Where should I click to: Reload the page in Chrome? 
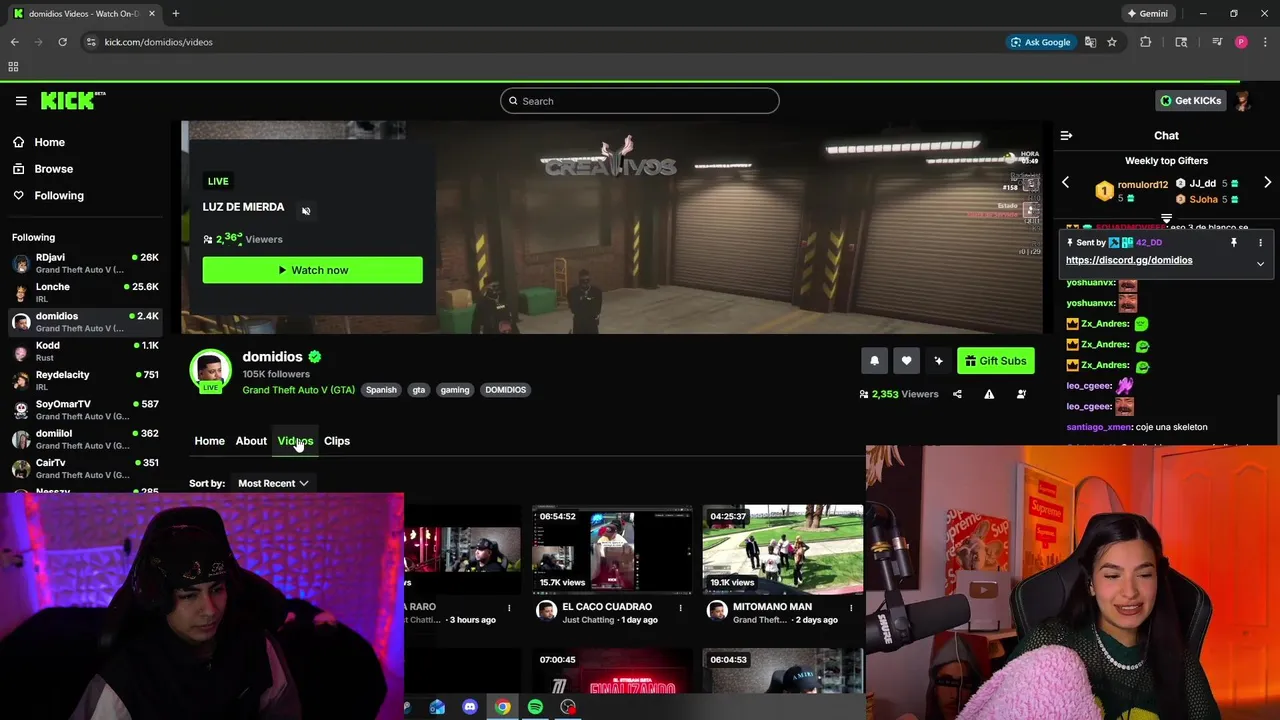click(x=62, y=42)
